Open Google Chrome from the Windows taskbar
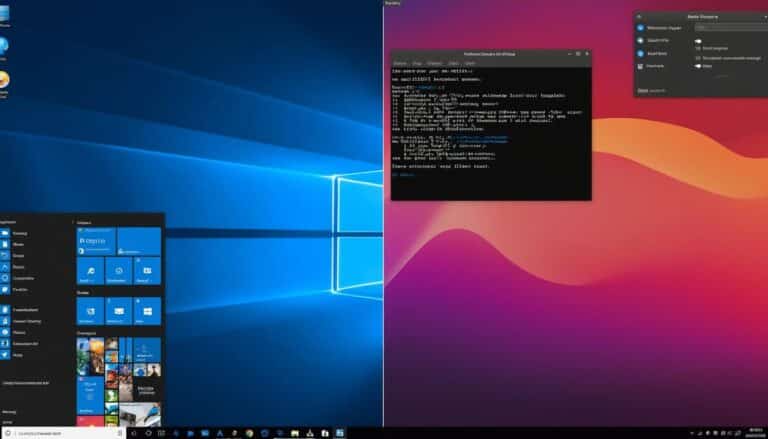This screenshot has width=768, height=439. click(x=250, y=433)
